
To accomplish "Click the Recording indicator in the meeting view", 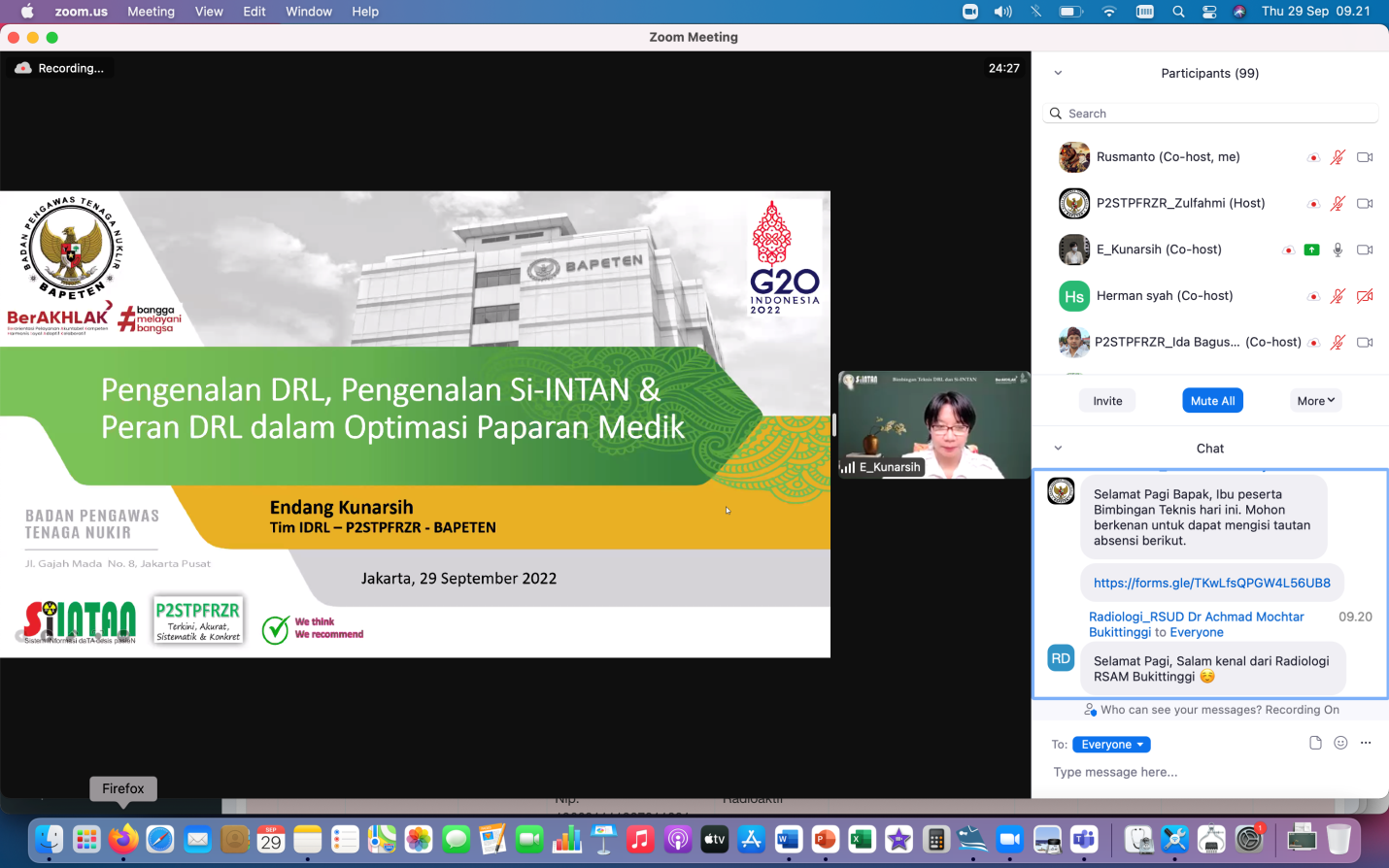I will coord(59,68).
